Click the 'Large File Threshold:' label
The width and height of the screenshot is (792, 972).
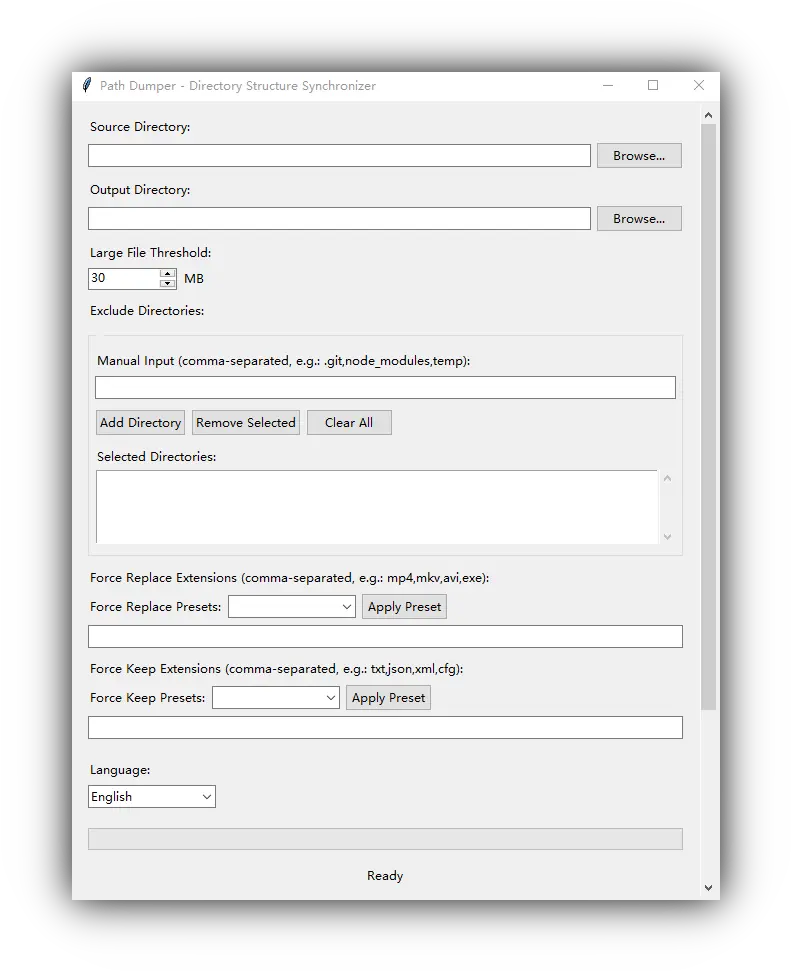pyautogui.click(x=151, y=253)
